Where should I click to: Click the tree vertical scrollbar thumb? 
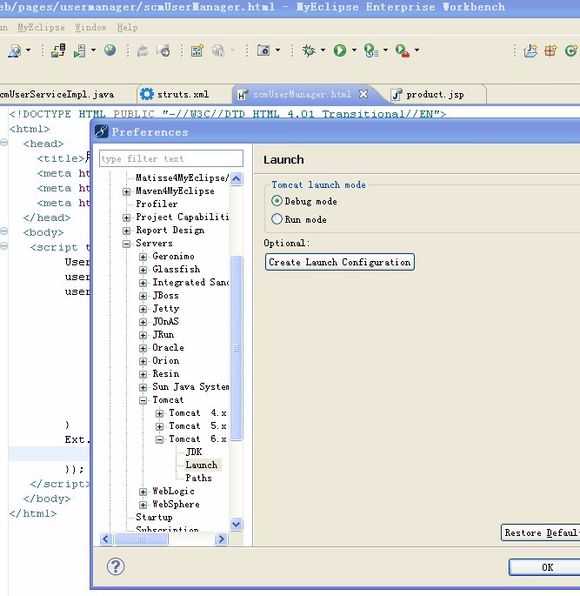pyautogui.click(x=236, y=348)
